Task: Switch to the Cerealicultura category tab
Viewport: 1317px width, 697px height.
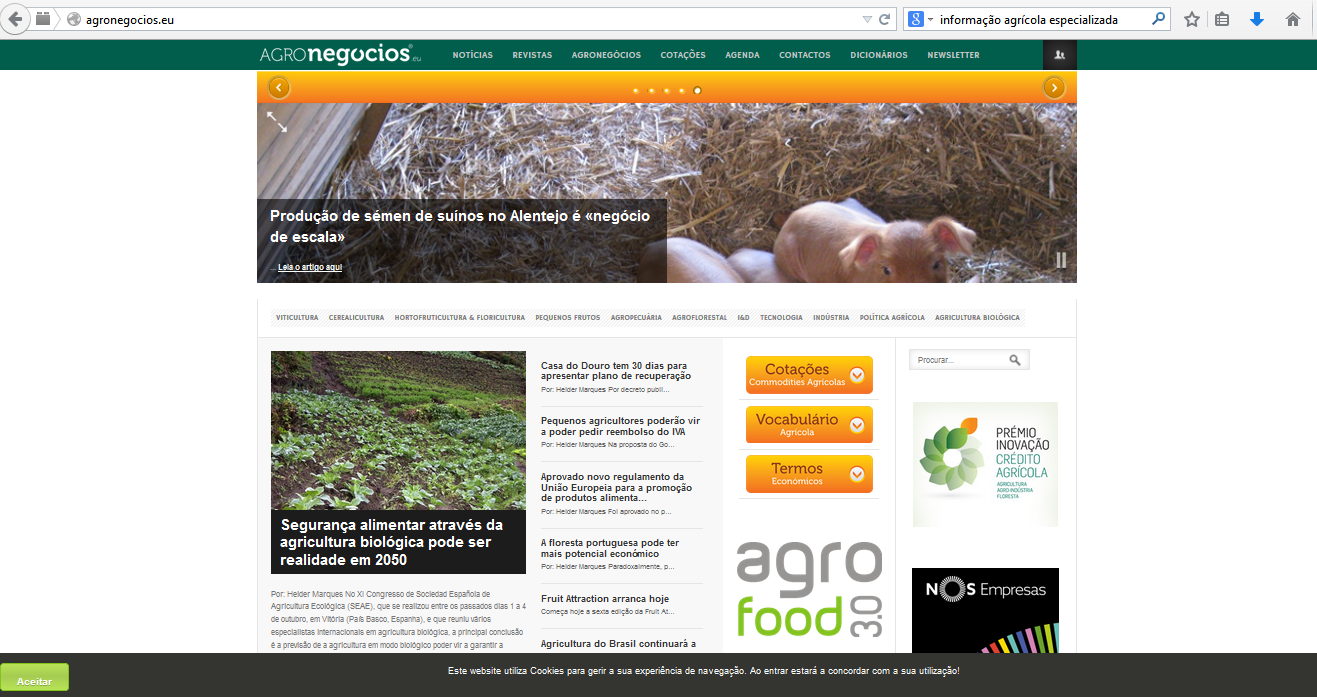Action: pyautogui.click(x=357, y=318)
